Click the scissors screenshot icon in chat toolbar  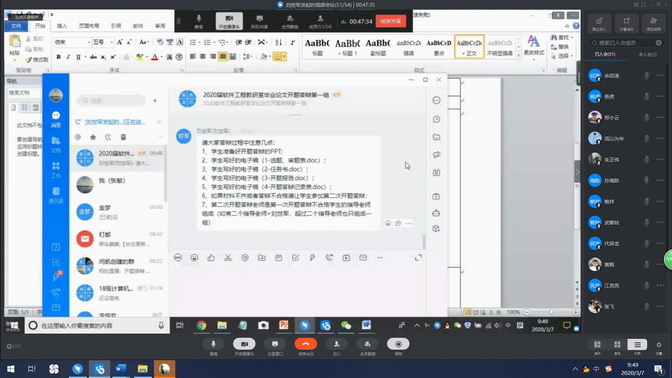[228, 258]
